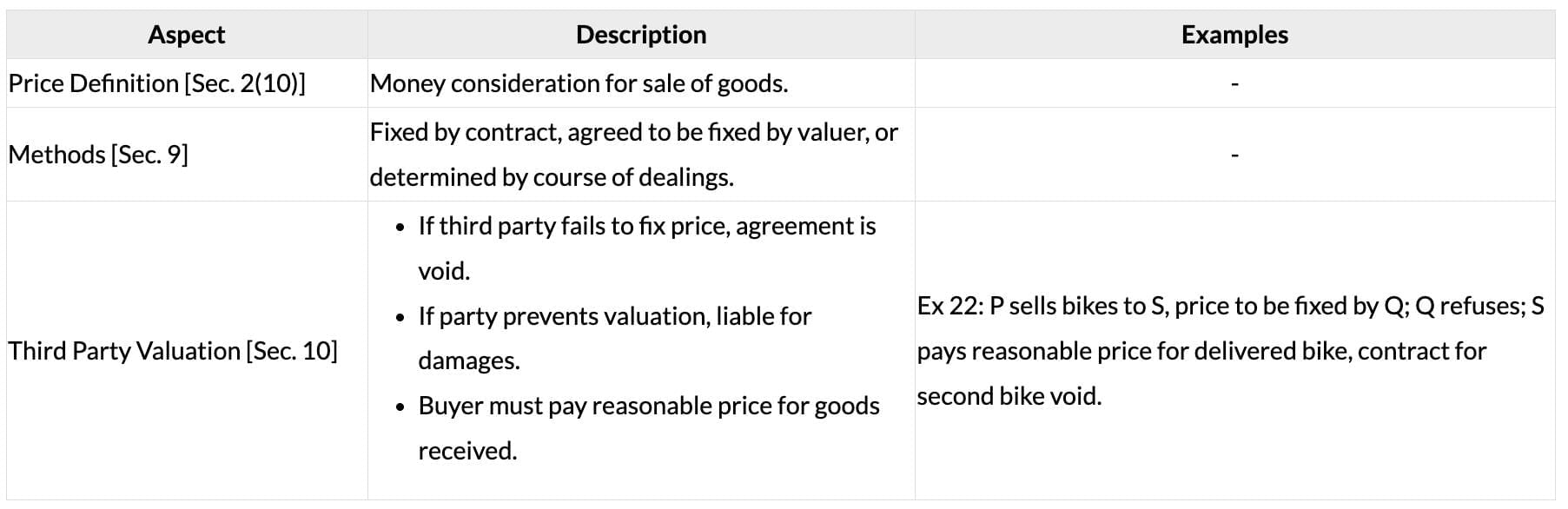Select the Third Party Valuation [Sec. 10] cell

[x=173, y=351]
